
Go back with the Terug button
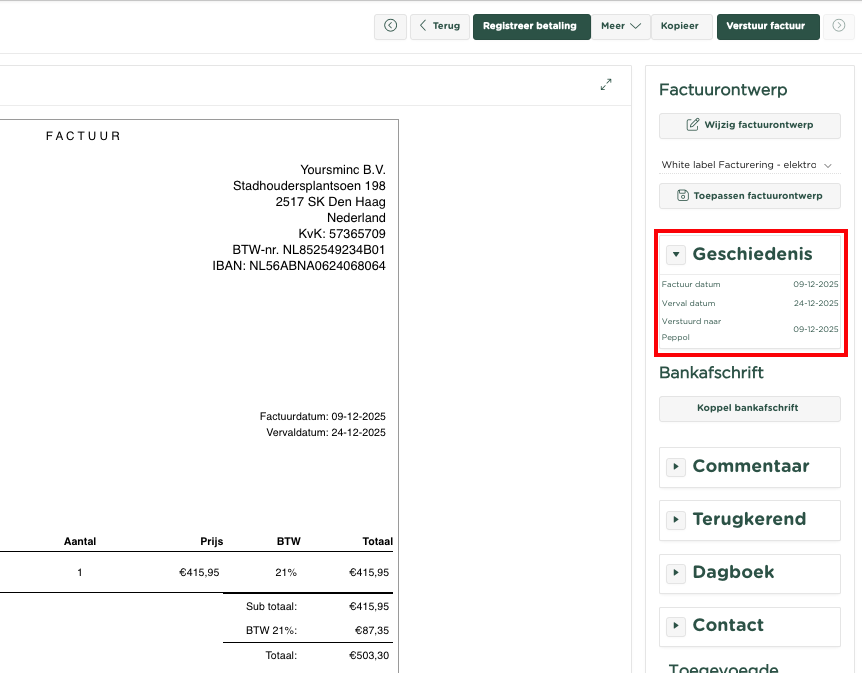click(x=440, y=26)
